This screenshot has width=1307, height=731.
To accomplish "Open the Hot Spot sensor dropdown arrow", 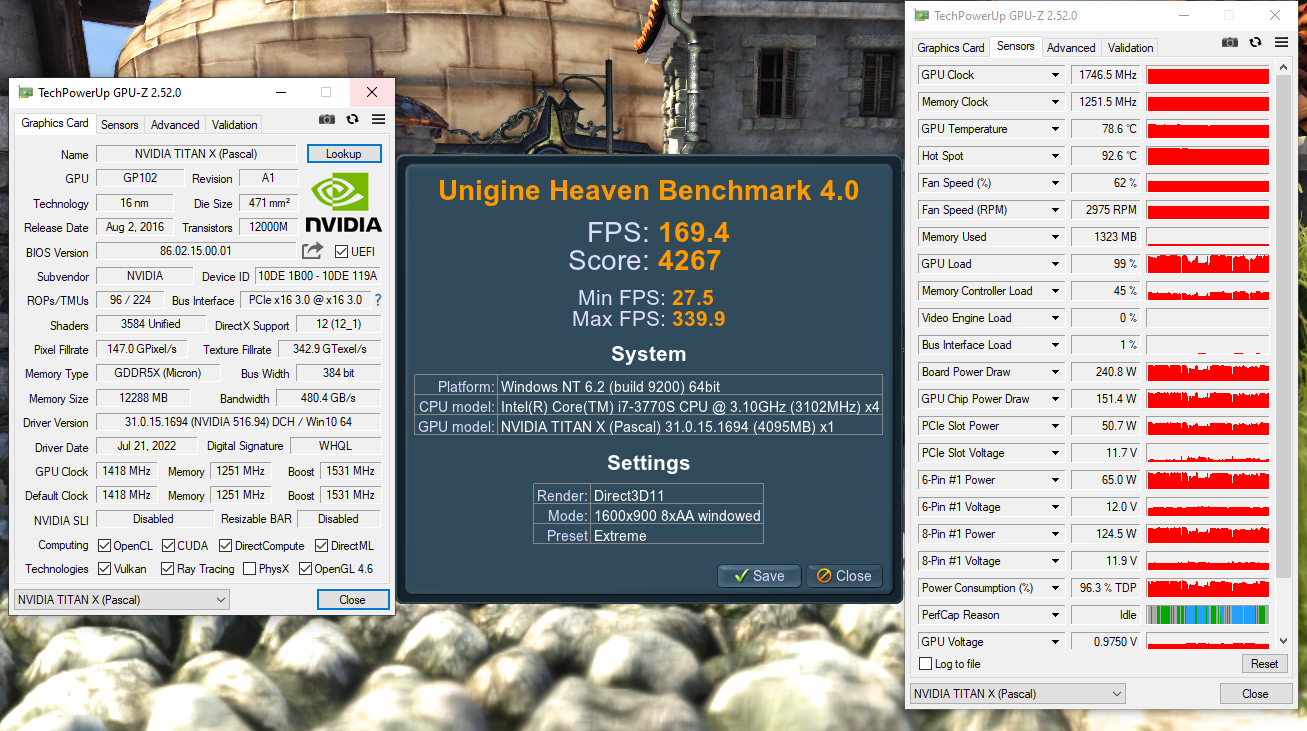I will click(x=1055, y=156).
